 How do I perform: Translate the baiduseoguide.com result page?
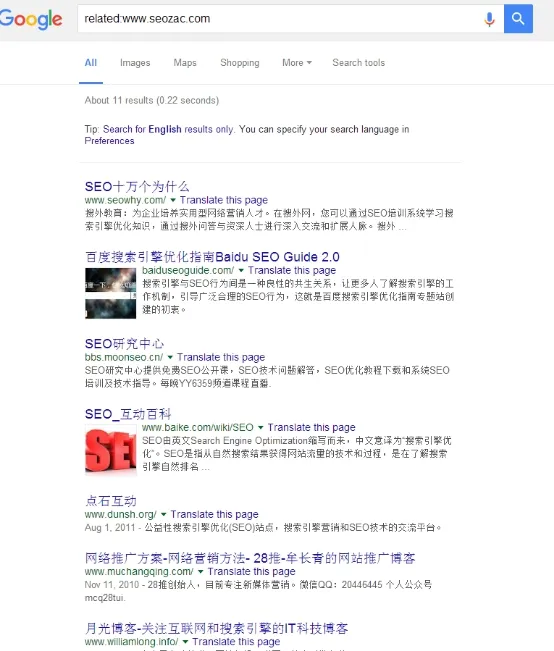coord(292,270)
